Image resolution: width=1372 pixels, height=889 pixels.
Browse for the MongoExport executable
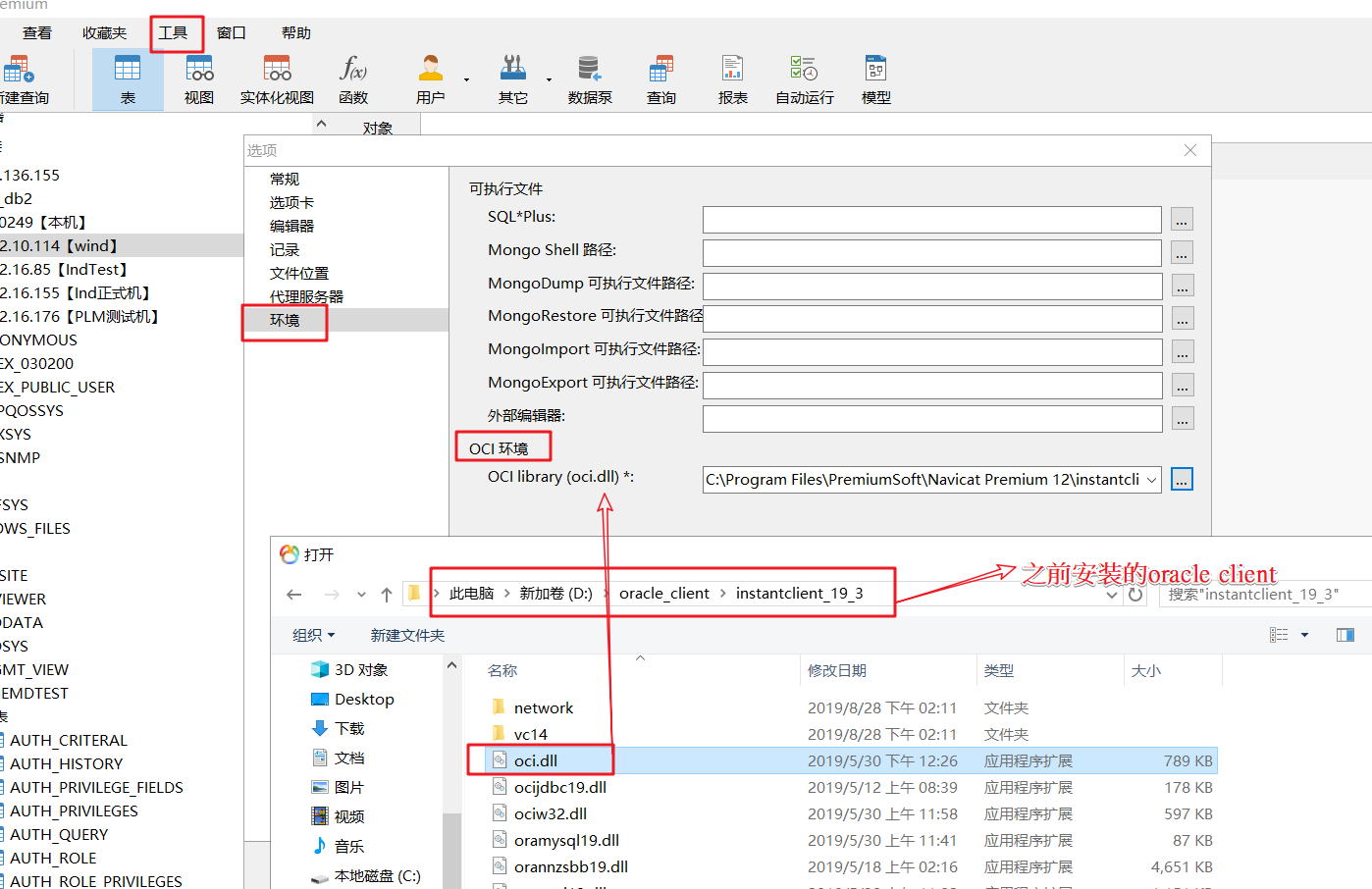point(1182,386)
